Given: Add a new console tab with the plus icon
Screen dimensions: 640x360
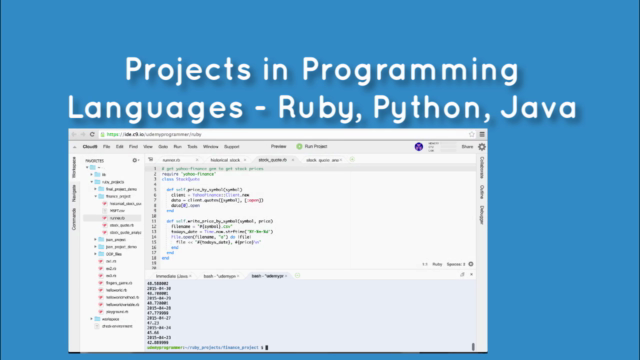Looking at the screenshot, I should coord(298,276).
